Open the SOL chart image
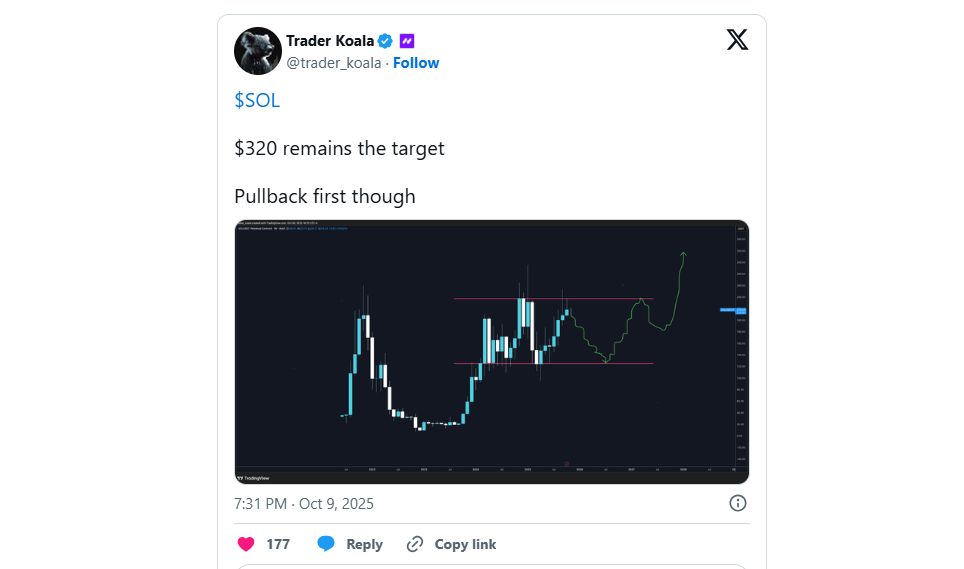This screenshot has width=964, height=569. 491,351
